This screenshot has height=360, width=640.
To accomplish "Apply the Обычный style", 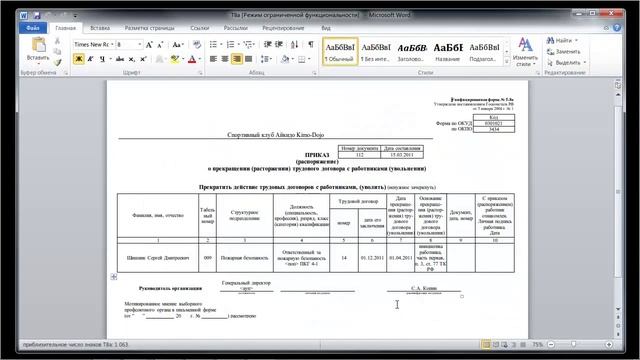I will pos(340,51).
